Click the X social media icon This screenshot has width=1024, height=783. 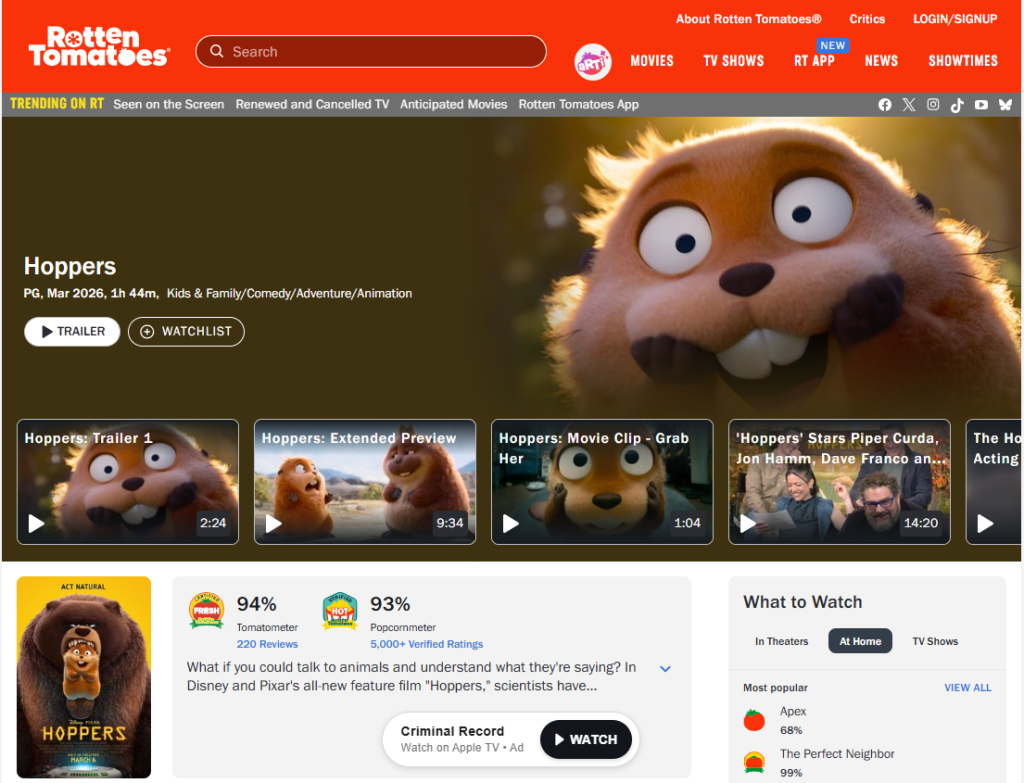coord(909,105)
